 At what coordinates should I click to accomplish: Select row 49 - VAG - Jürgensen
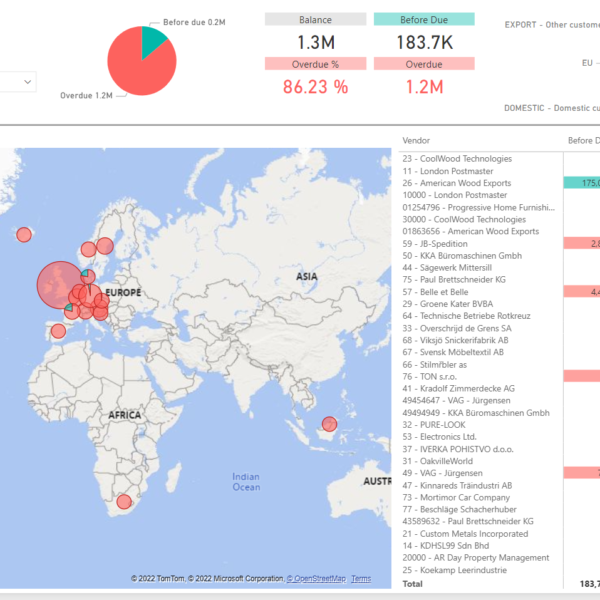(442, 473)
